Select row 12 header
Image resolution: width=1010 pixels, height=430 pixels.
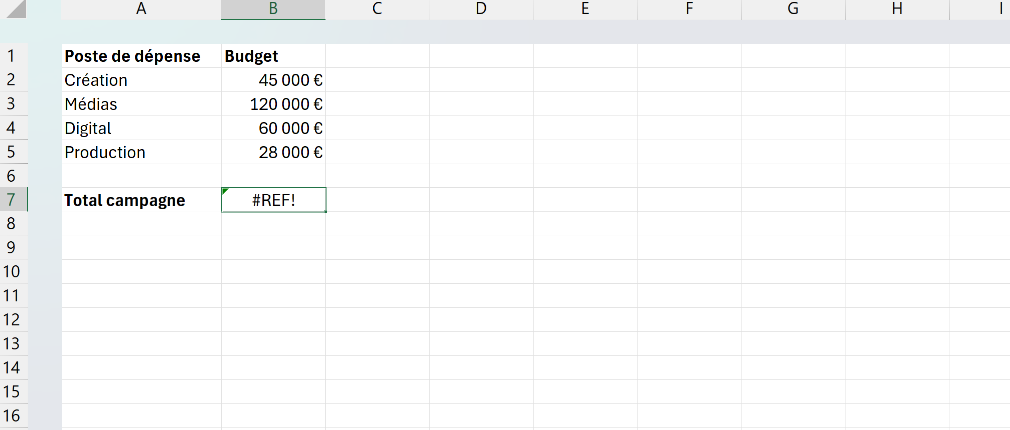14,320
